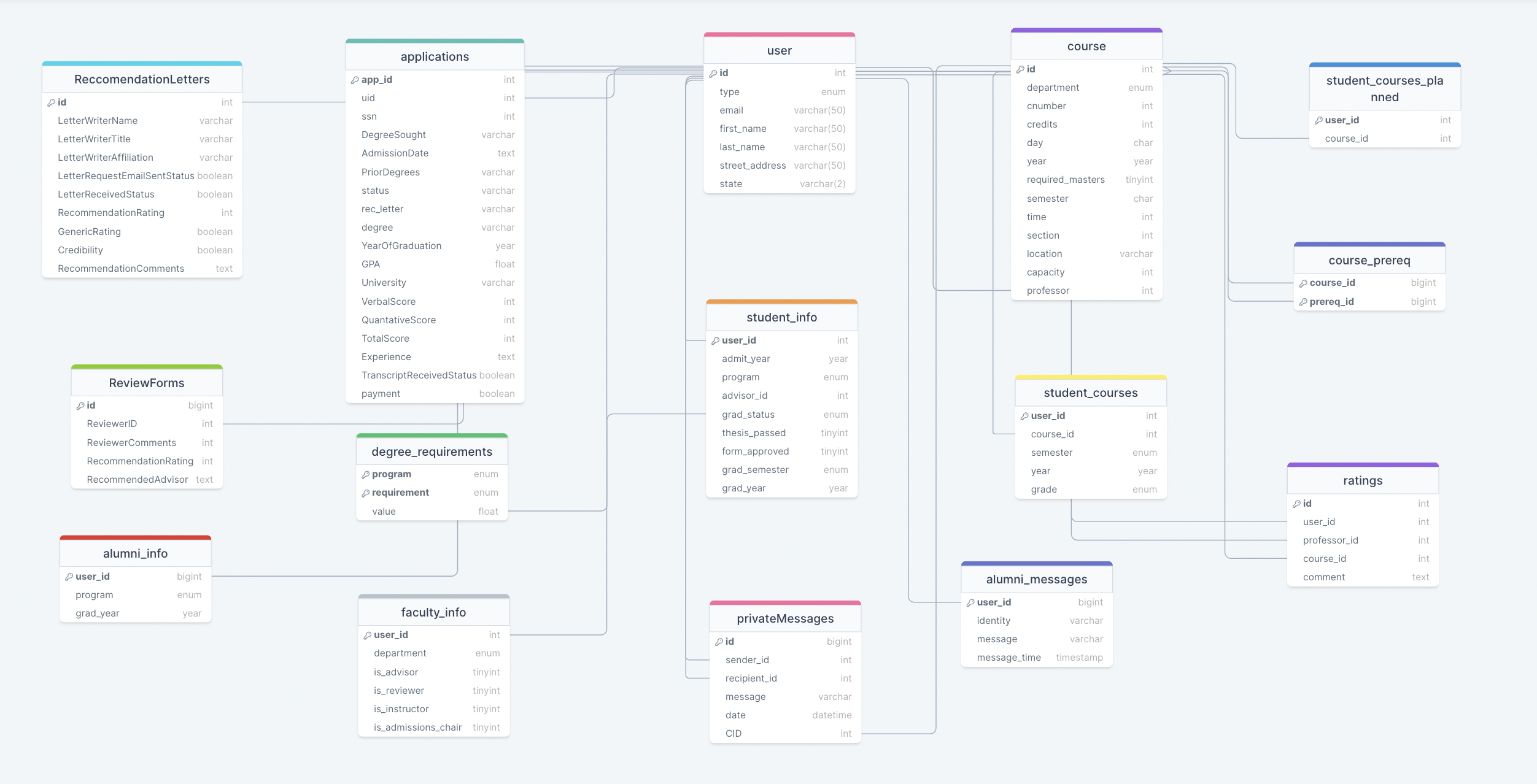Select the ReviewForms table header
This screenshot has height=784, width=1537.
tap(147, 383)
